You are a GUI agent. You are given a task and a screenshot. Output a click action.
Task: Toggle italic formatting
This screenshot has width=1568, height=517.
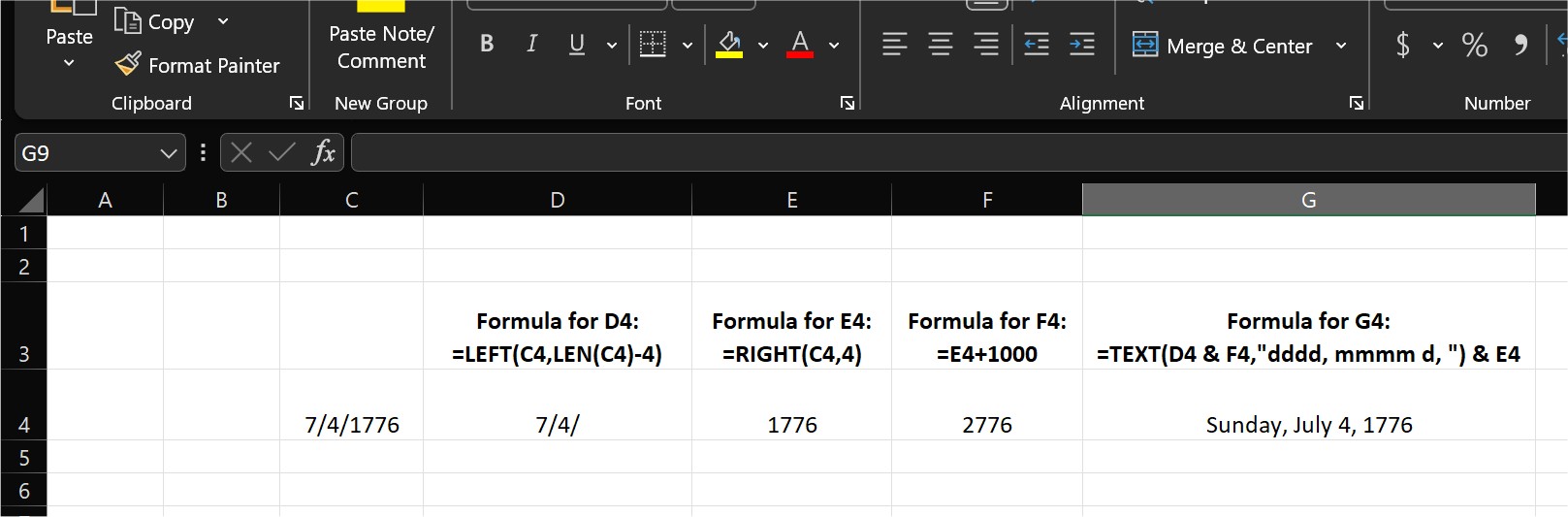click(x=531, y=45)
